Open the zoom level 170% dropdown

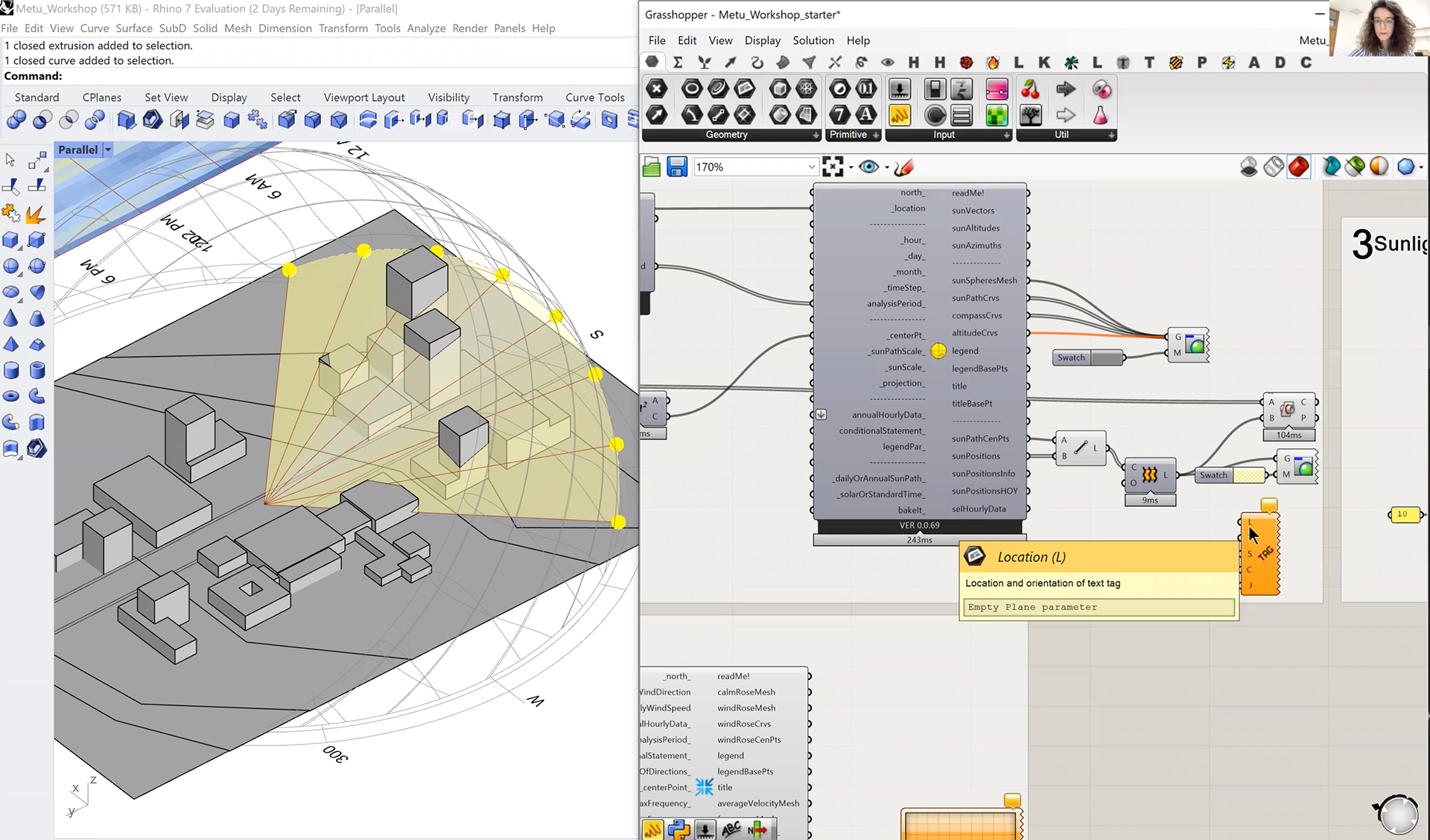click(x=811, y=167)
